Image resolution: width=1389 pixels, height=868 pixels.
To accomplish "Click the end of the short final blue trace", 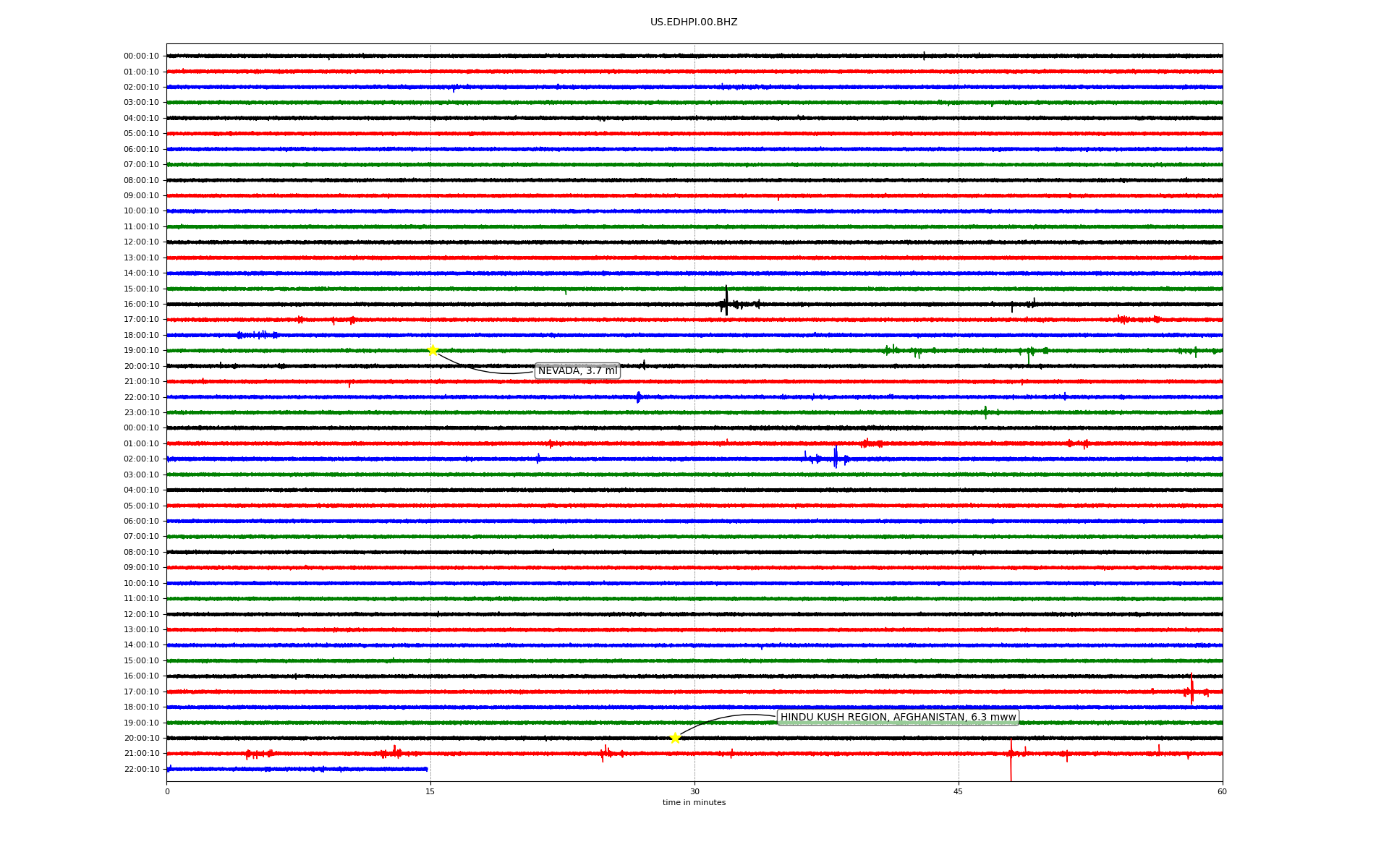I will (x=426, y=769).
